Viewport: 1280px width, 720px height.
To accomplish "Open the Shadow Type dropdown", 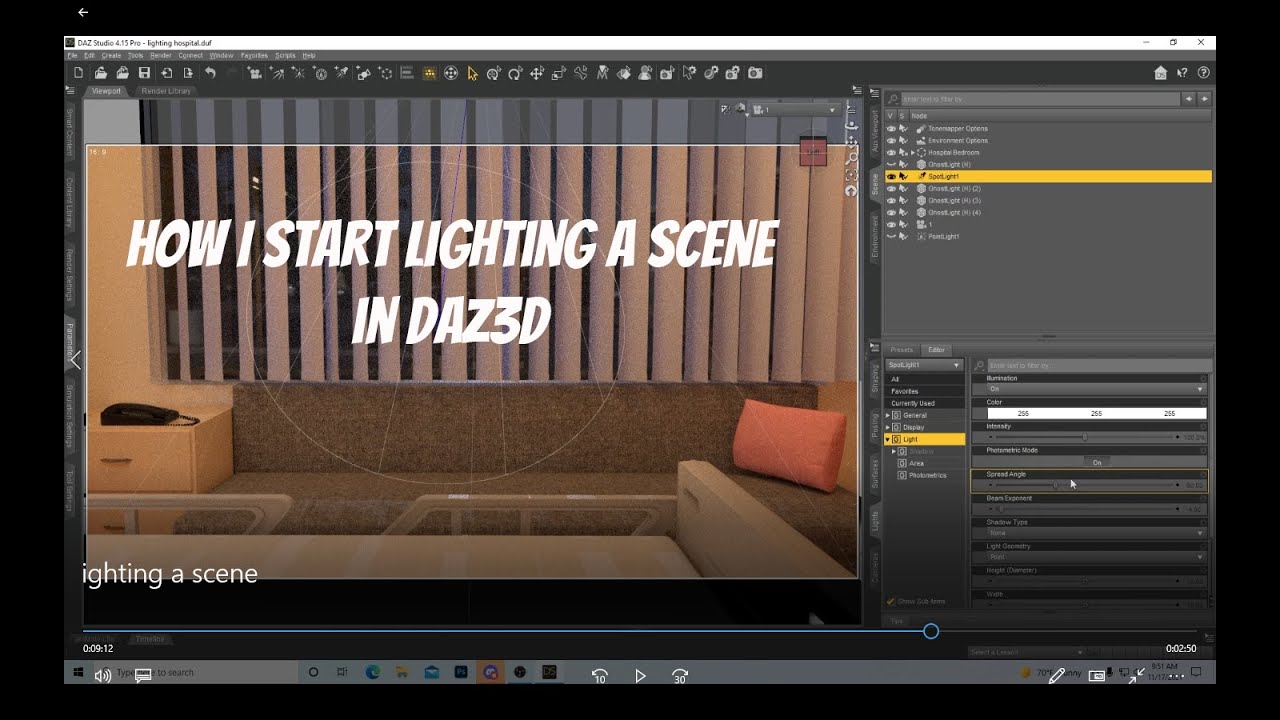I will pyautogui.click(x=1096, y=533).
